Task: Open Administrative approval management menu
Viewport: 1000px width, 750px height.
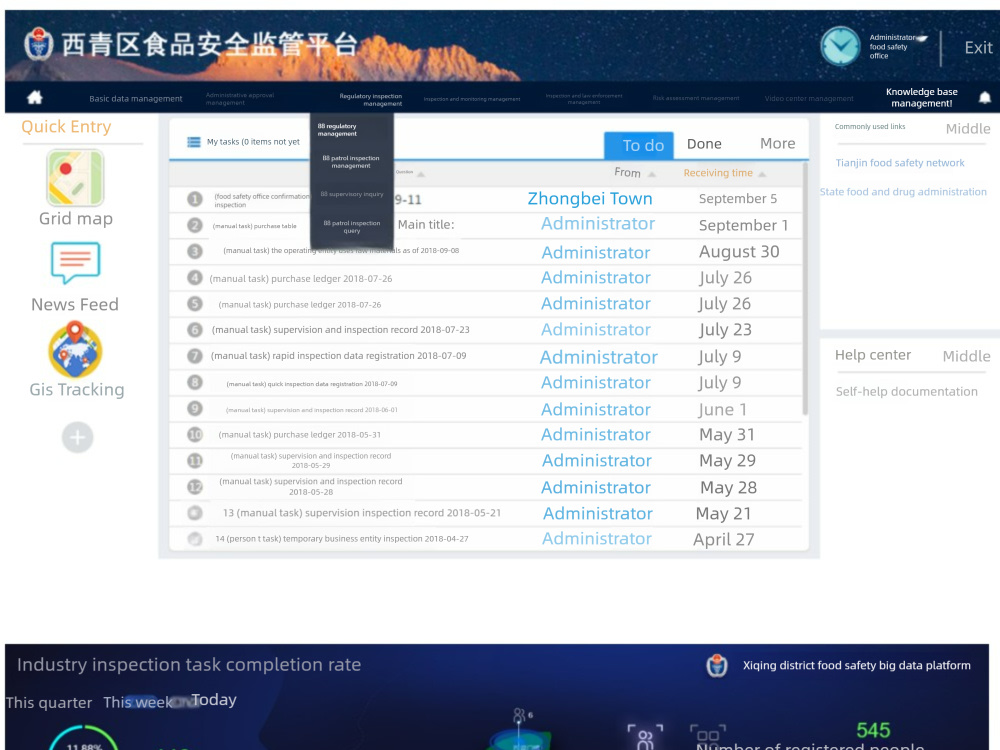Action: click(x=240, y=99)
